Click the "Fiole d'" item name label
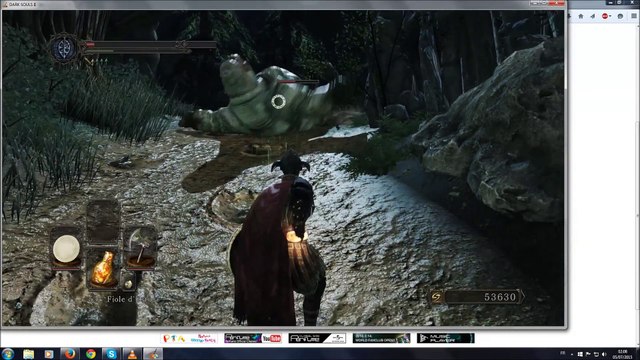 pos(121,299)
